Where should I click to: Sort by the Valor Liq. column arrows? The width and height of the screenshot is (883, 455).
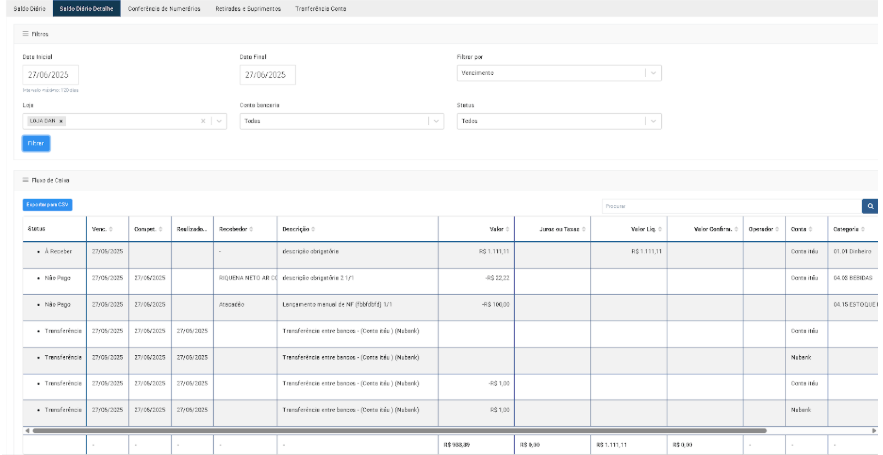660,229
